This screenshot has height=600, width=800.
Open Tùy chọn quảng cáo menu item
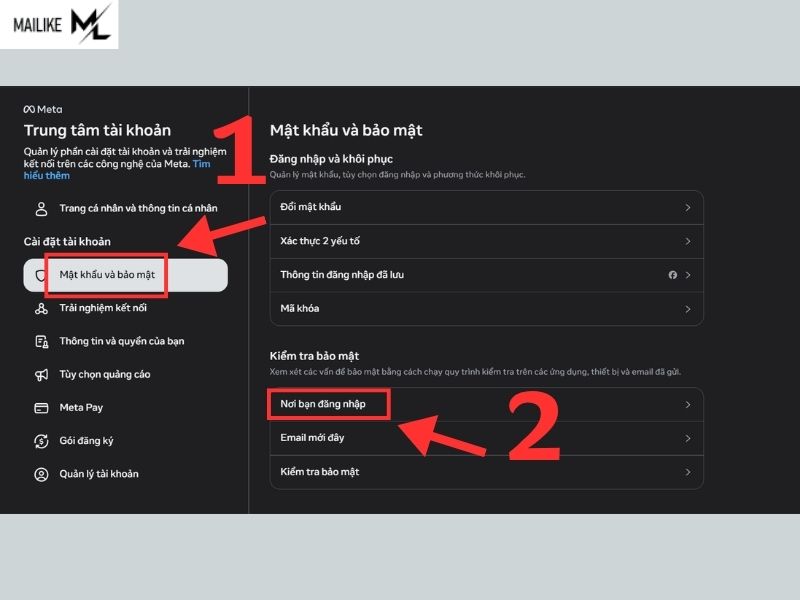[126, 374]
